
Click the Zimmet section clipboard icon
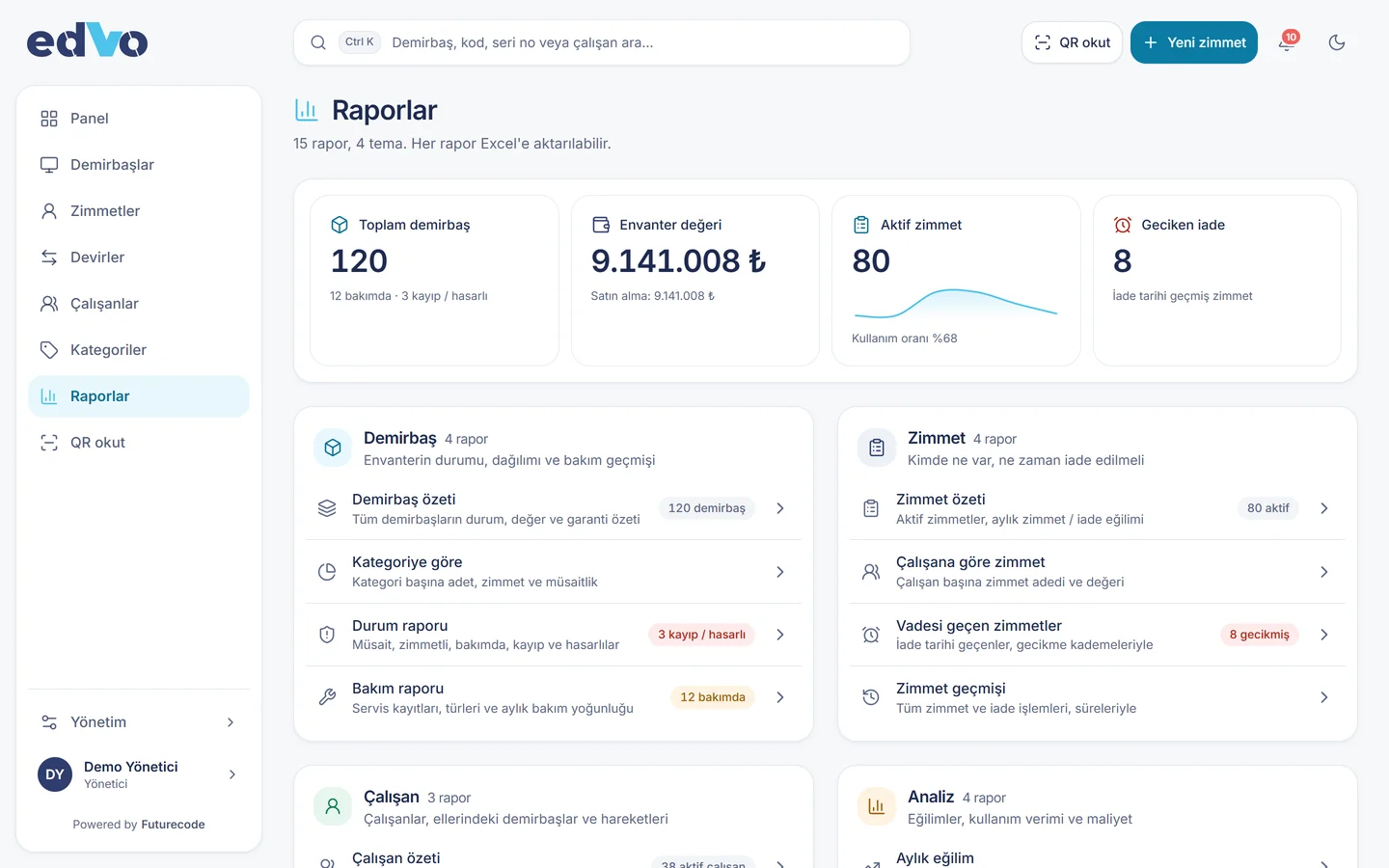(x=877, y=448)
